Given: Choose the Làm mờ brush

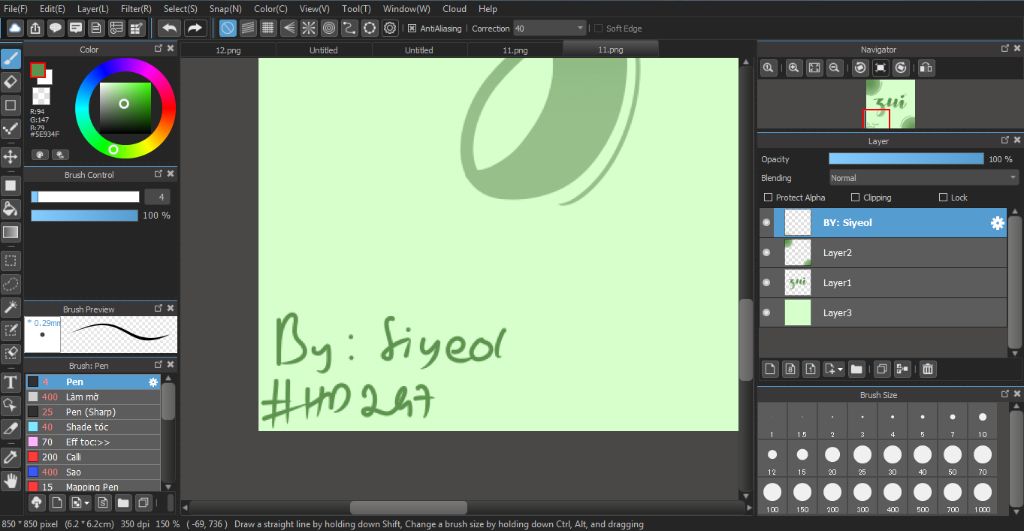Looking at the screenshot, I should tap(93, 396).
